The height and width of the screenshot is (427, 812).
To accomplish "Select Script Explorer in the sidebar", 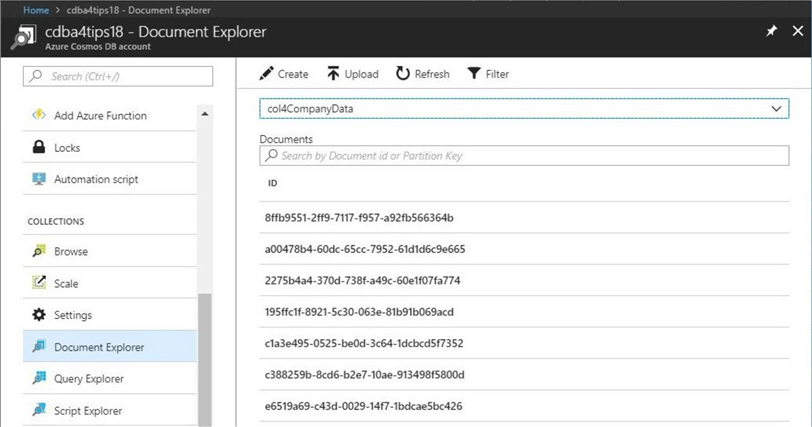I will [x=110, y=410].
